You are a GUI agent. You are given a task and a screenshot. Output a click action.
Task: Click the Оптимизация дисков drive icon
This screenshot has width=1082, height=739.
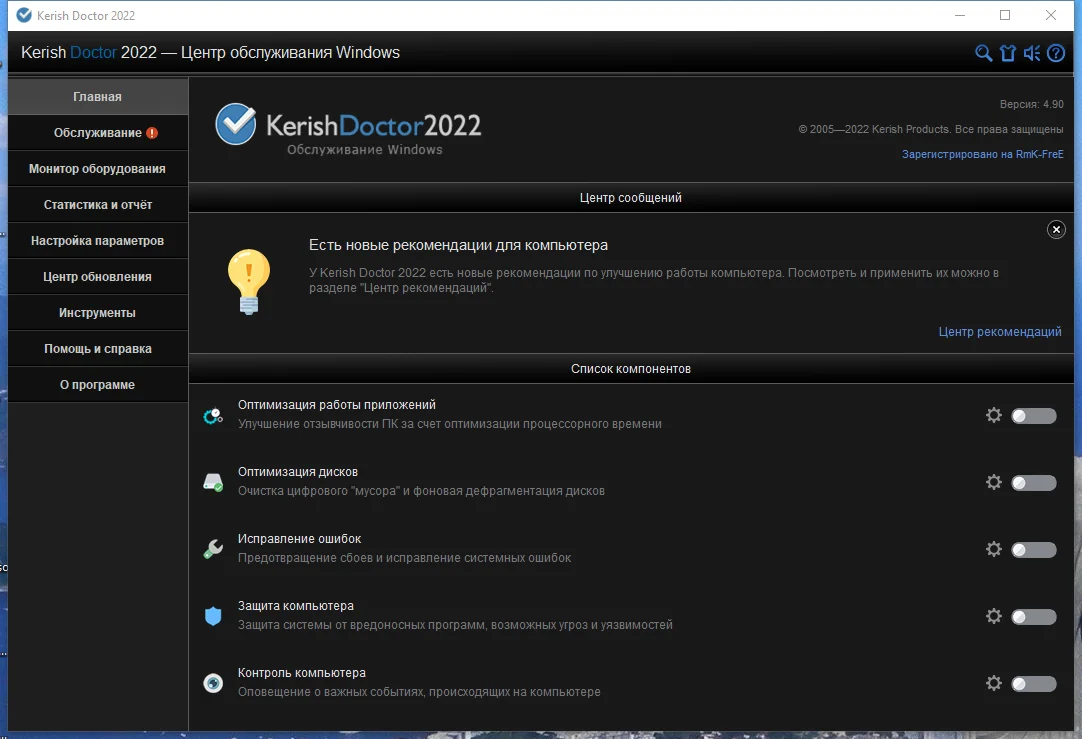click(213, 482)
